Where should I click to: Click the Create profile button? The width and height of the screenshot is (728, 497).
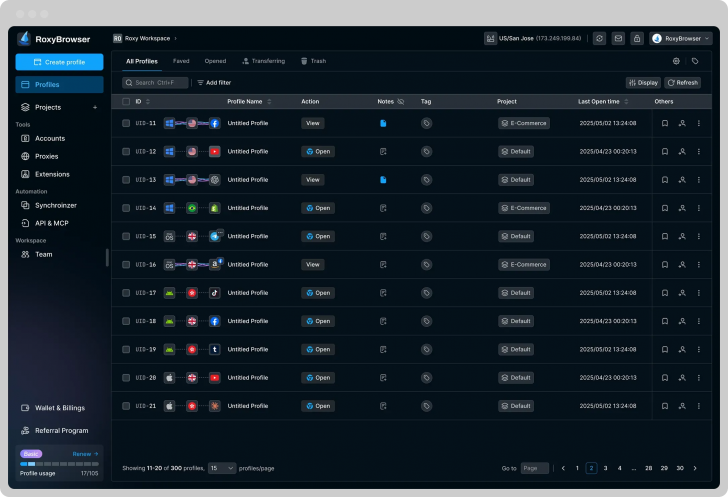tap(59, 62)
